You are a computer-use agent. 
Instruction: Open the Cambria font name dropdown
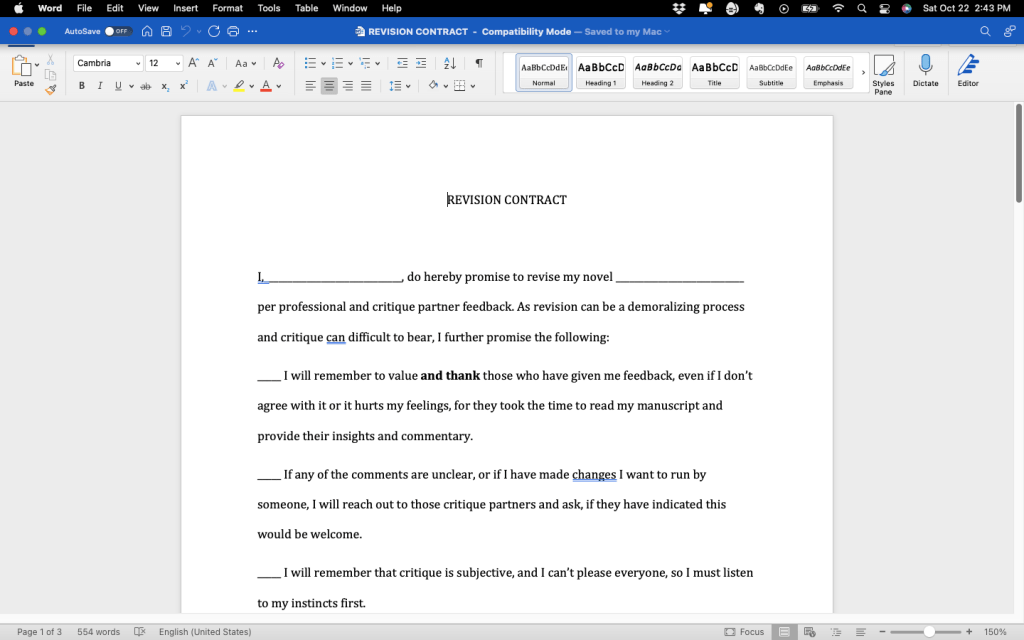coord(110,63)
